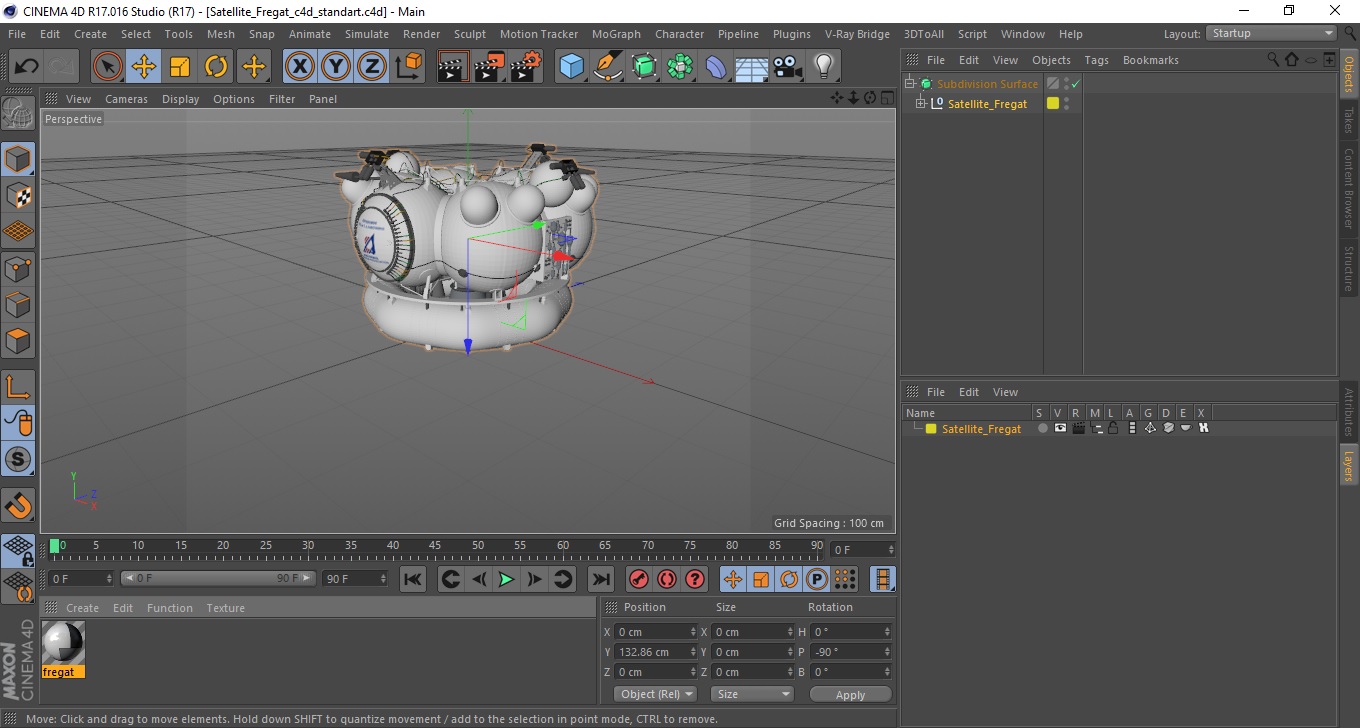Add a Cube primitive object
This screenshot has width=1360, height=728.
pos(572,67)
